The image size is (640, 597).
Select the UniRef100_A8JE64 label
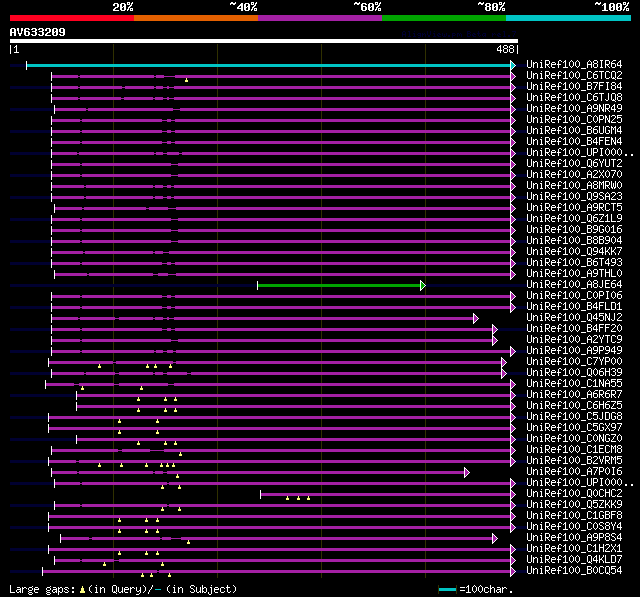click(x=574, y=285)
